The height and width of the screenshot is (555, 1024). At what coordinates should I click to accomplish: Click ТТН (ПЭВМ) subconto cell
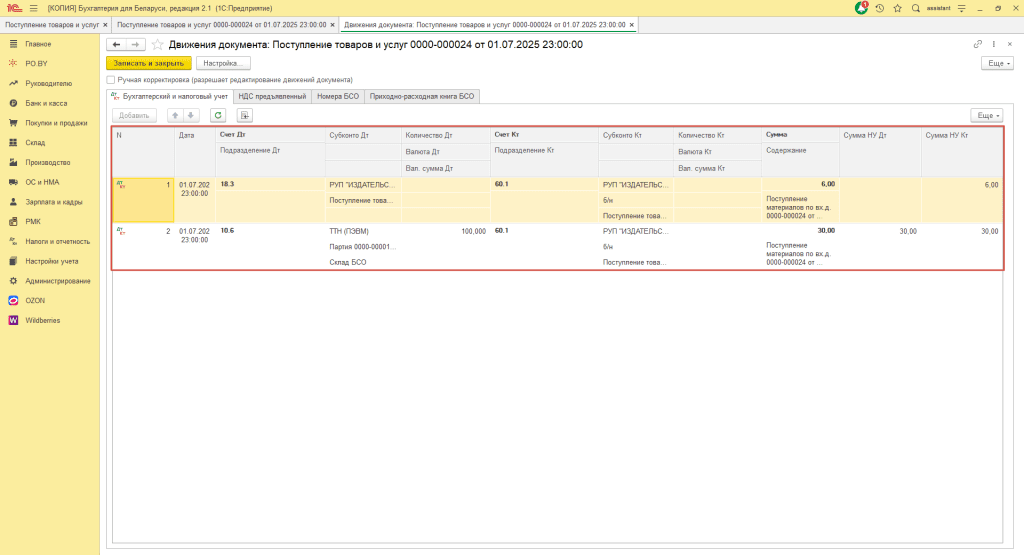[x=363, y=231]
